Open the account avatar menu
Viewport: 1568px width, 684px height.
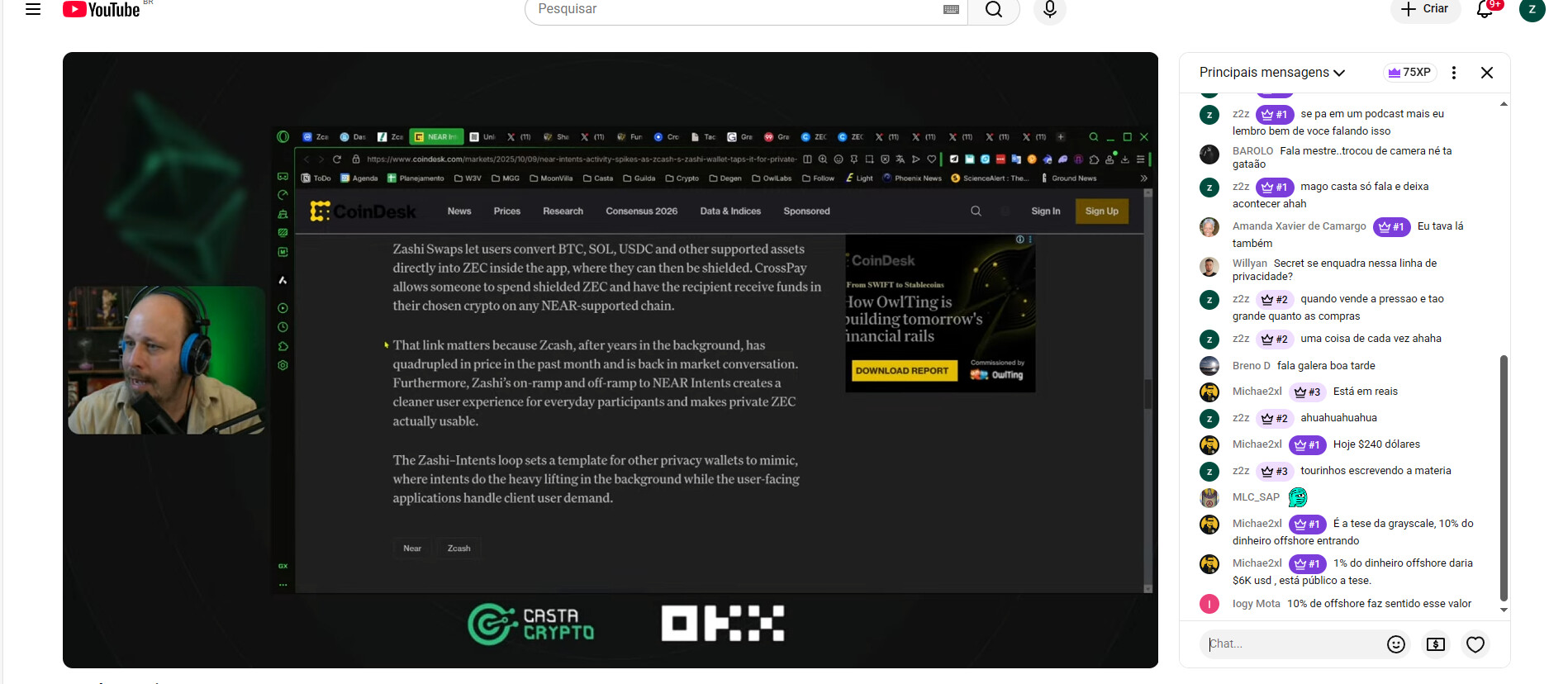[1532, 9]
